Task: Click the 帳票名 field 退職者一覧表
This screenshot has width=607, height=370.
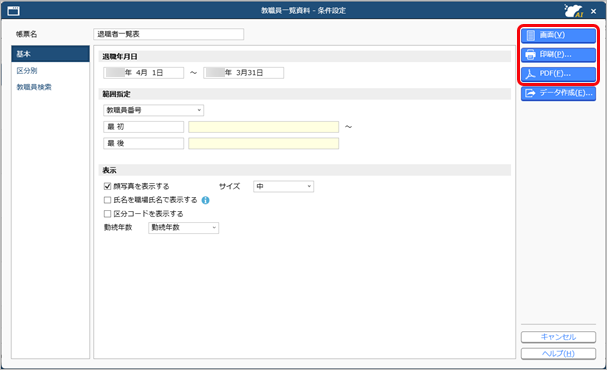Action: tap(168, 34)
